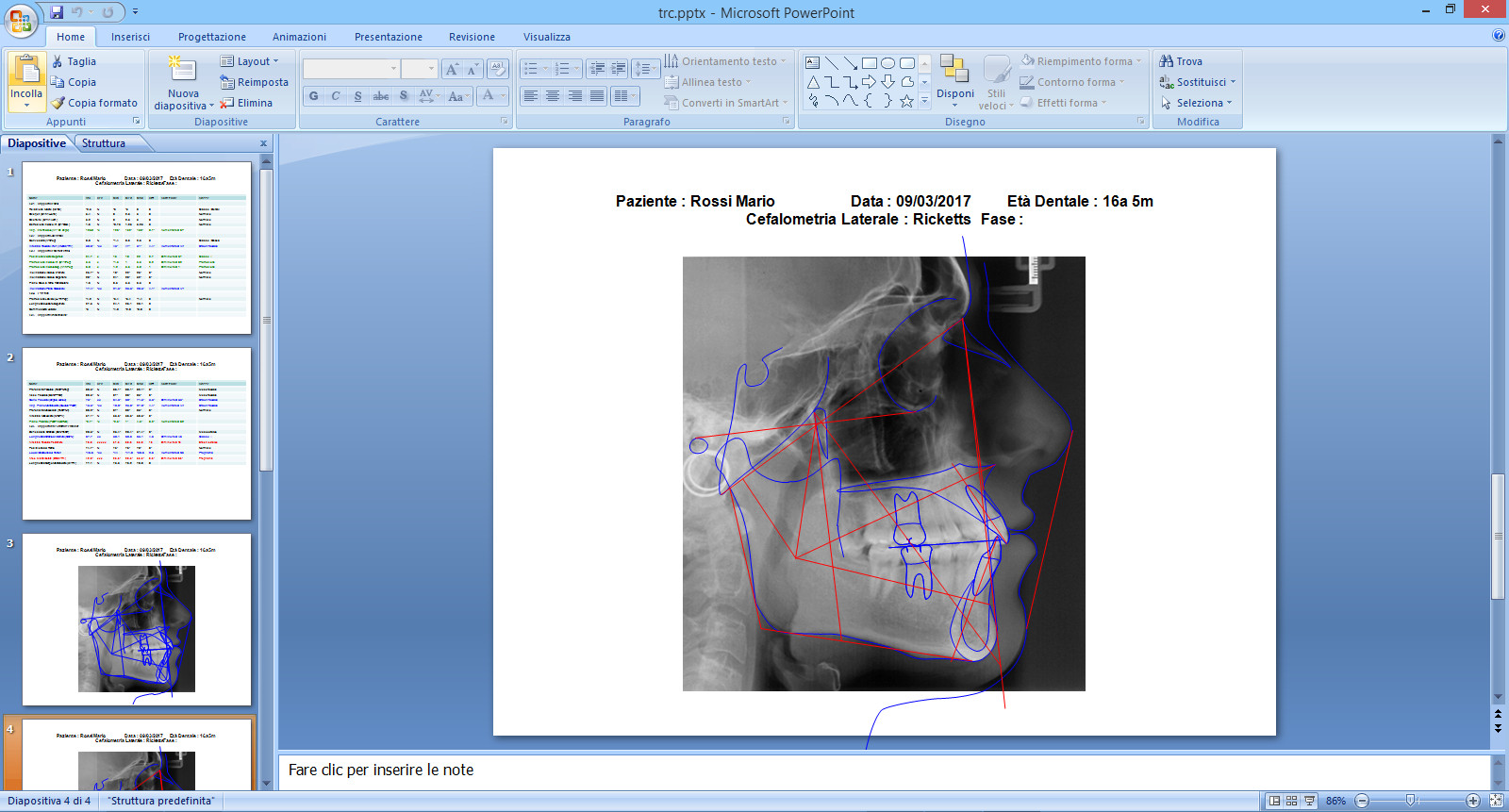The height and width of the screenshot is (812, 1509).
Task: Select the arrow line shape
Action: point(851,63)
